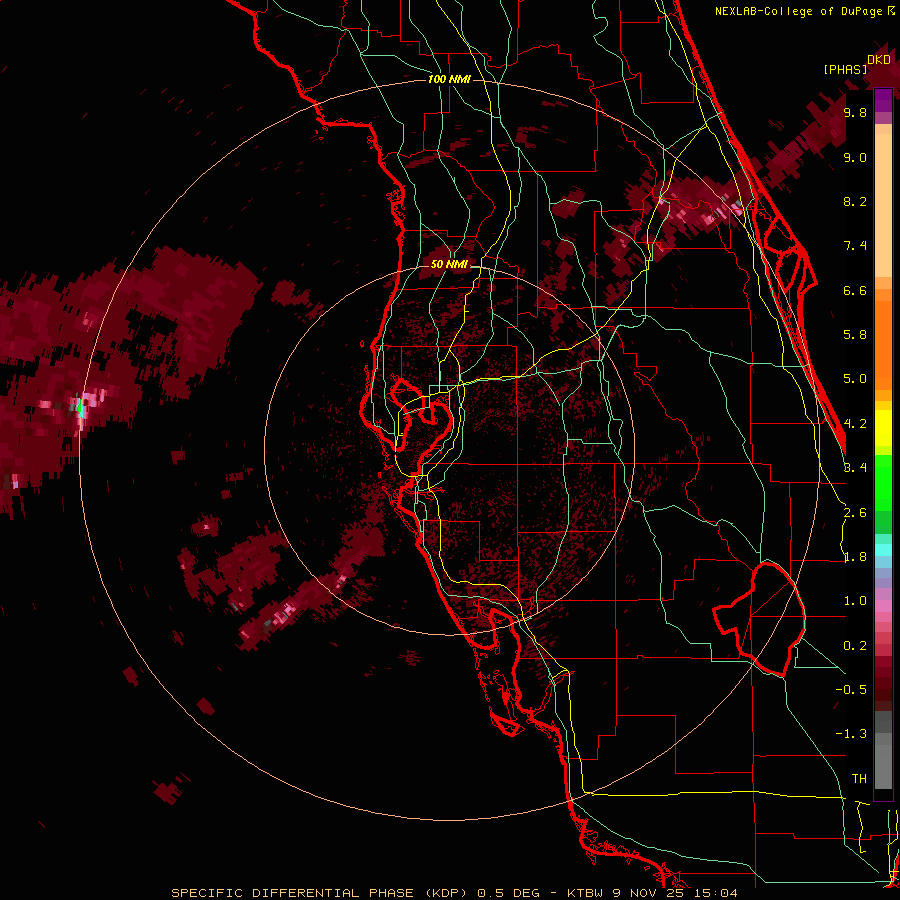Click the yellow segment of the color bar
The width and height of the screenshot is (900, 900).
[883, 428]
